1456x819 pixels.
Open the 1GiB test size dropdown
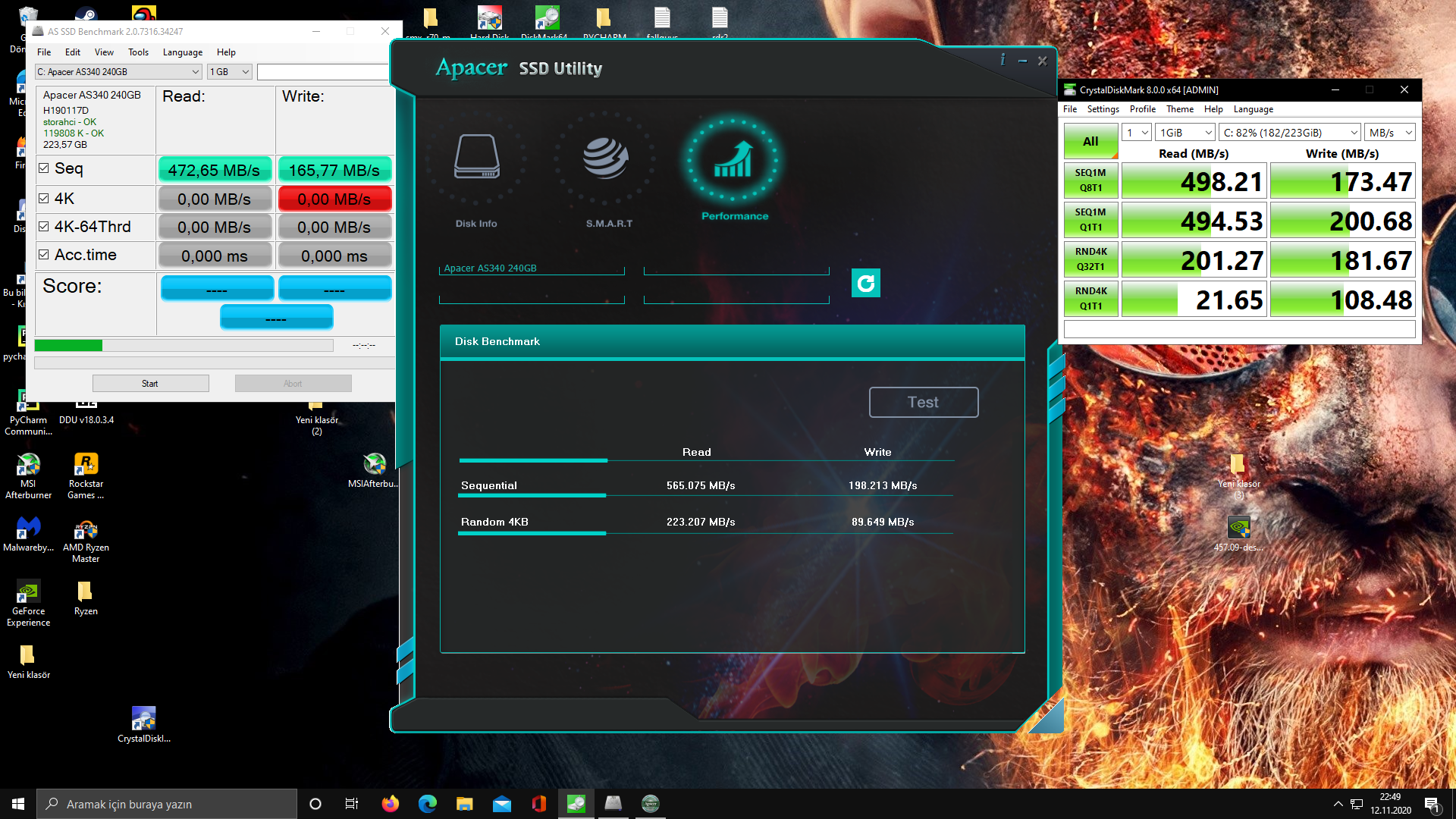[1185, 133]
